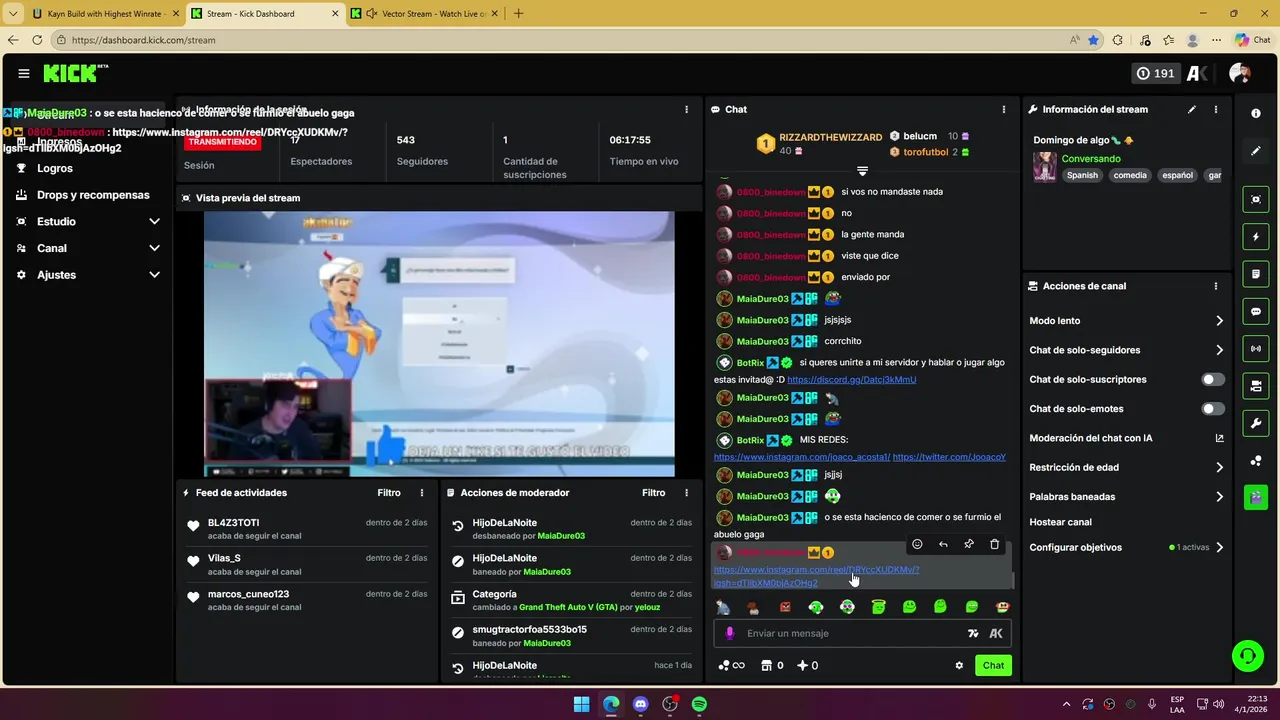Screen dimensions: 1280x720
Task: Expand the Canal sidebar section
Action: coord(88,248)
